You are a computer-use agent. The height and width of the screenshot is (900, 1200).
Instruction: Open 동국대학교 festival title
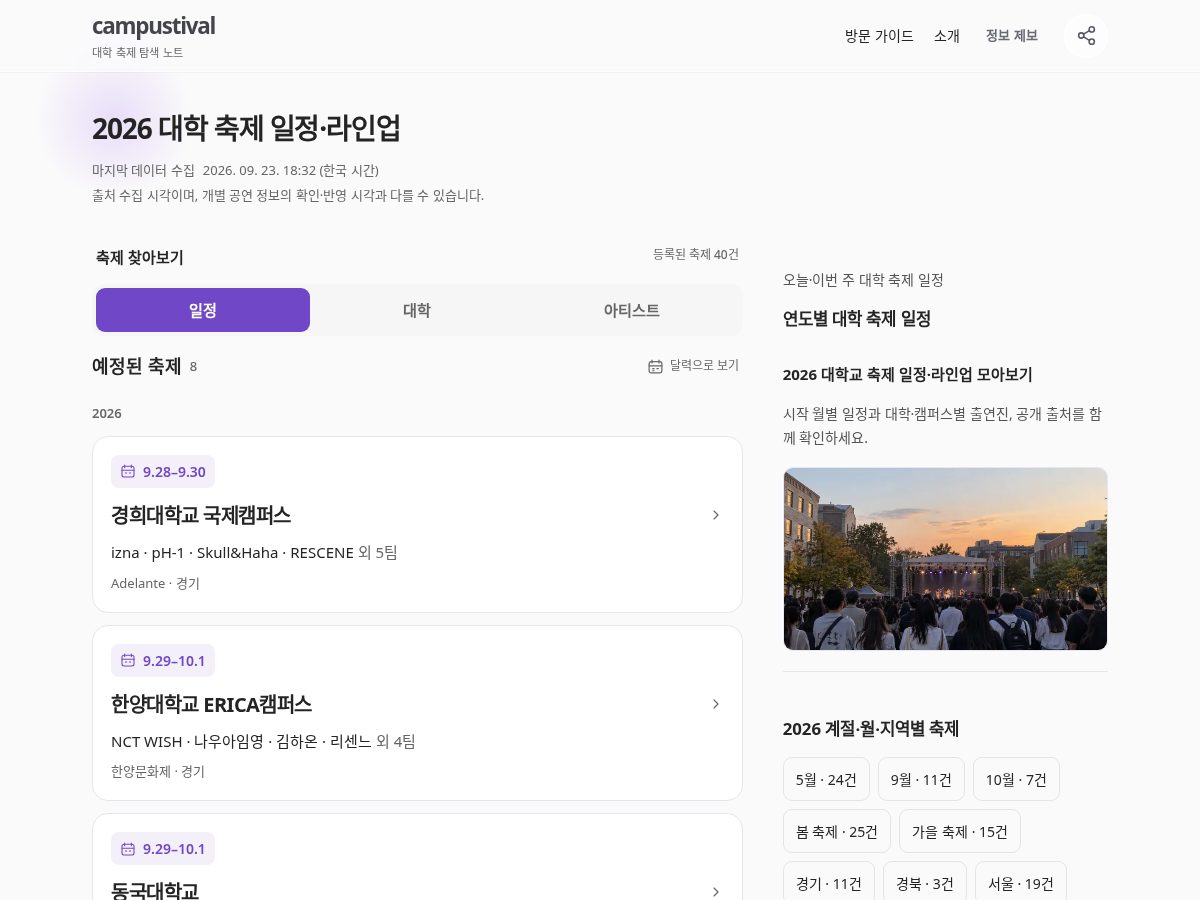point(155,890)
